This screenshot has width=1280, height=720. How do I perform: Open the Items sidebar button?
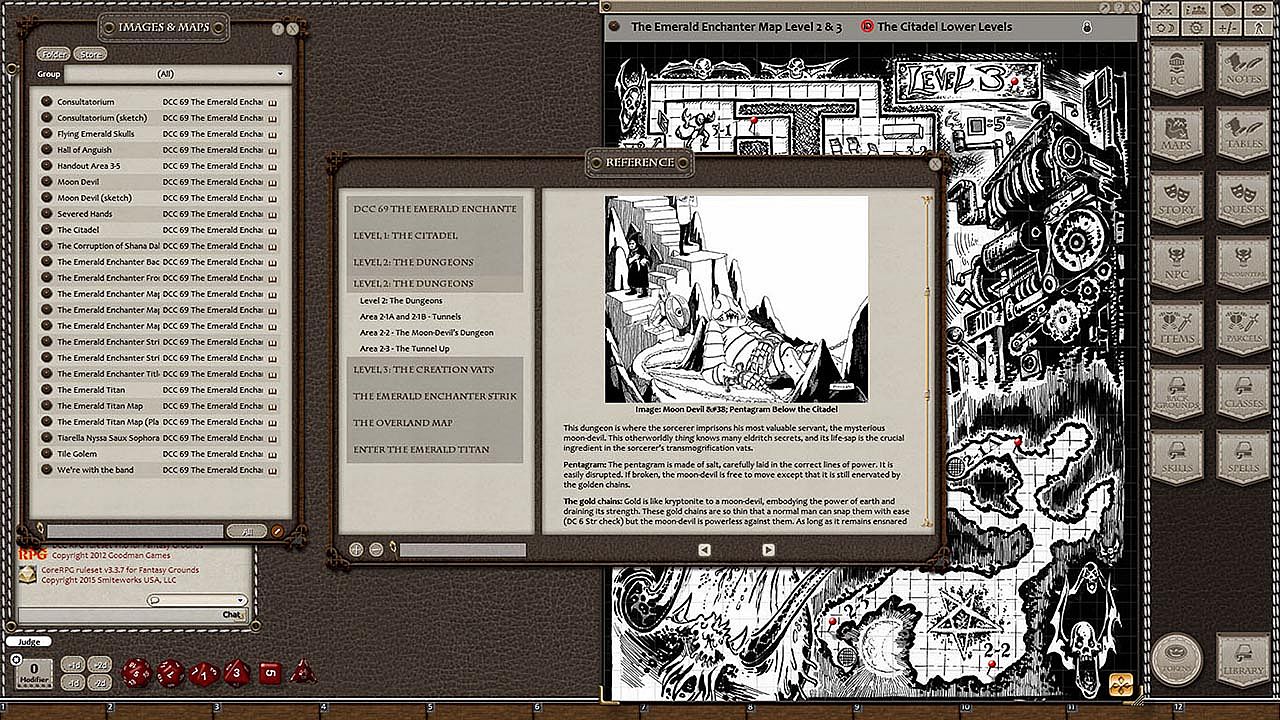(1176, 328)
